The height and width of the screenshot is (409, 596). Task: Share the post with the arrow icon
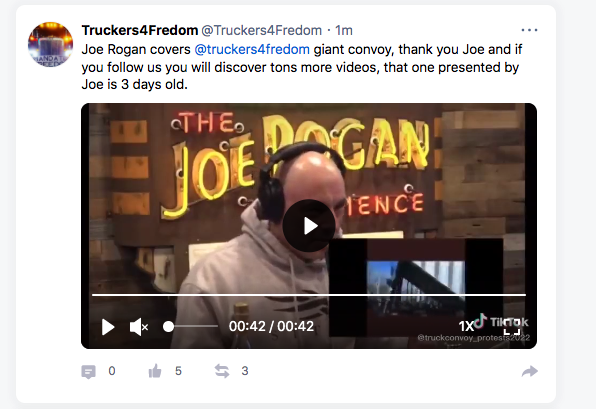pyautogui.click(x=529, y=371)
